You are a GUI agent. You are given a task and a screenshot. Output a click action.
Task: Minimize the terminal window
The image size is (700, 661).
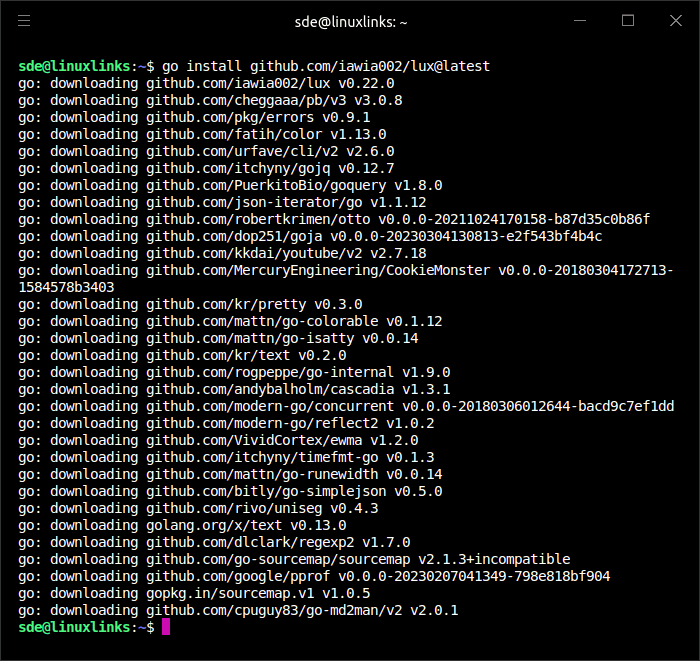580,21
